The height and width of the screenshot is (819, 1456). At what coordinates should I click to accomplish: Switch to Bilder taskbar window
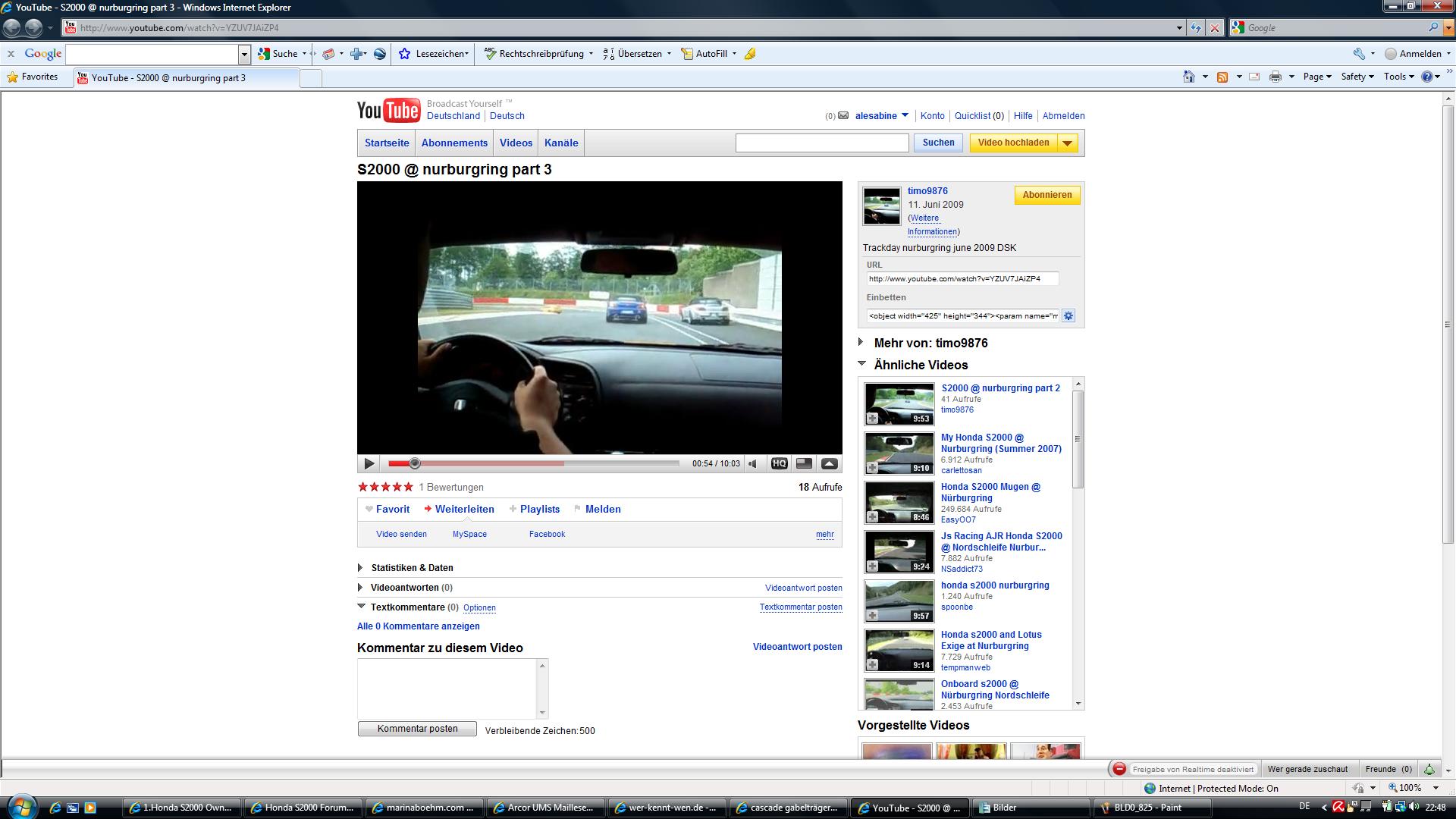tap(1030, 808)
